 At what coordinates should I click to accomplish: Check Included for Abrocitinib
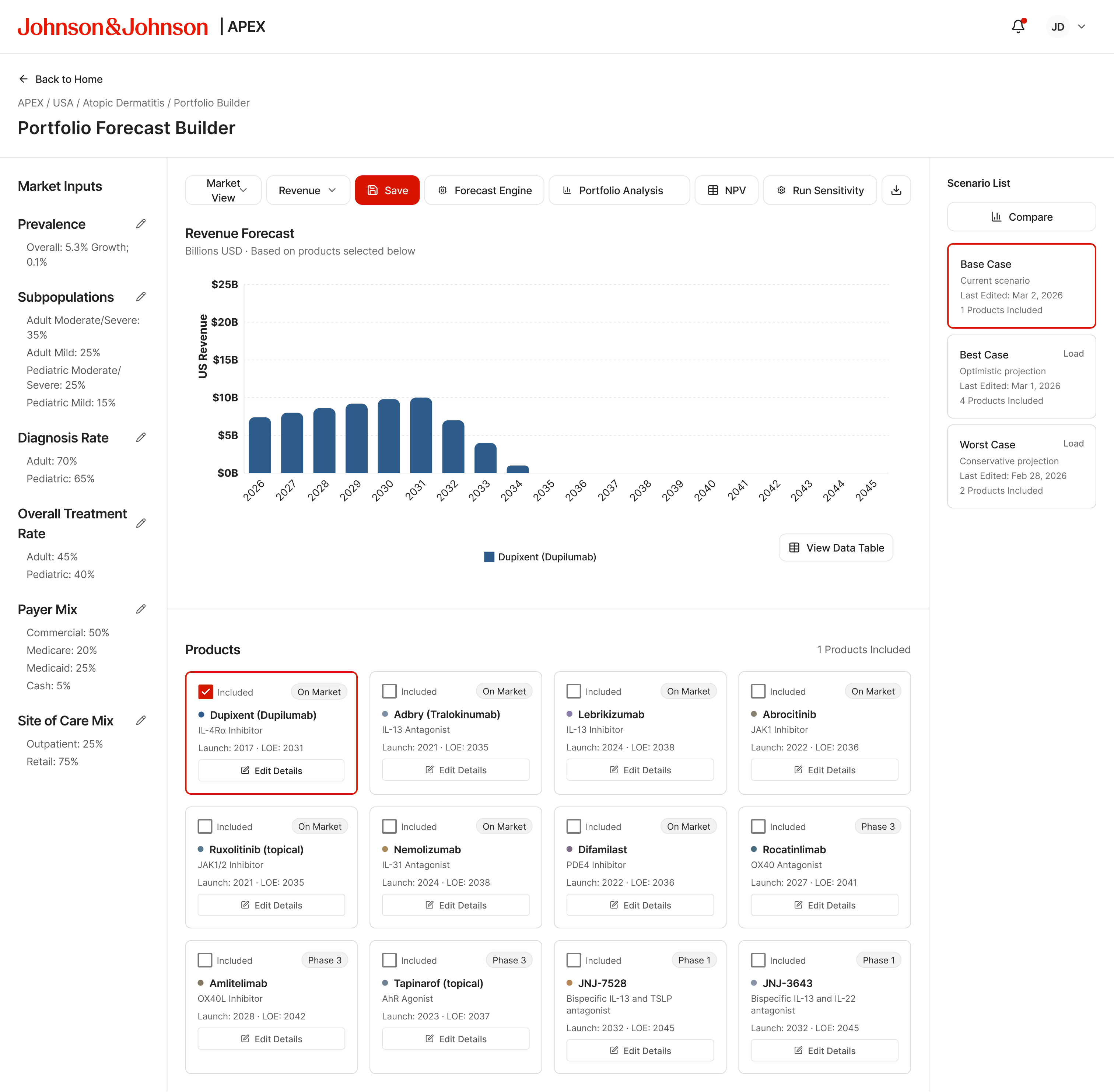pos(758,691)
